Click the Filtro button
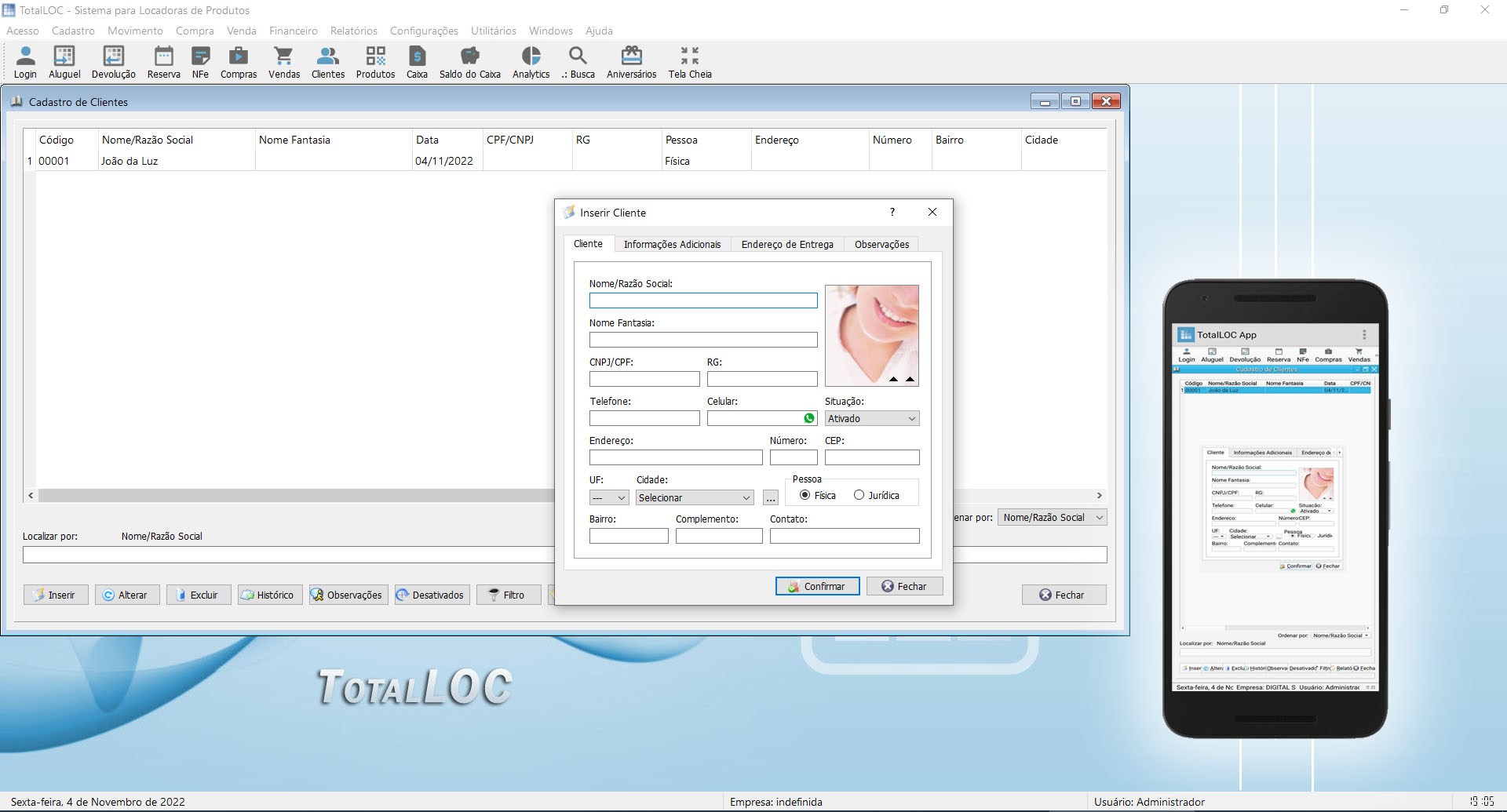Image resolution: width=1507 pixels, height=812 pixels. 509,595
